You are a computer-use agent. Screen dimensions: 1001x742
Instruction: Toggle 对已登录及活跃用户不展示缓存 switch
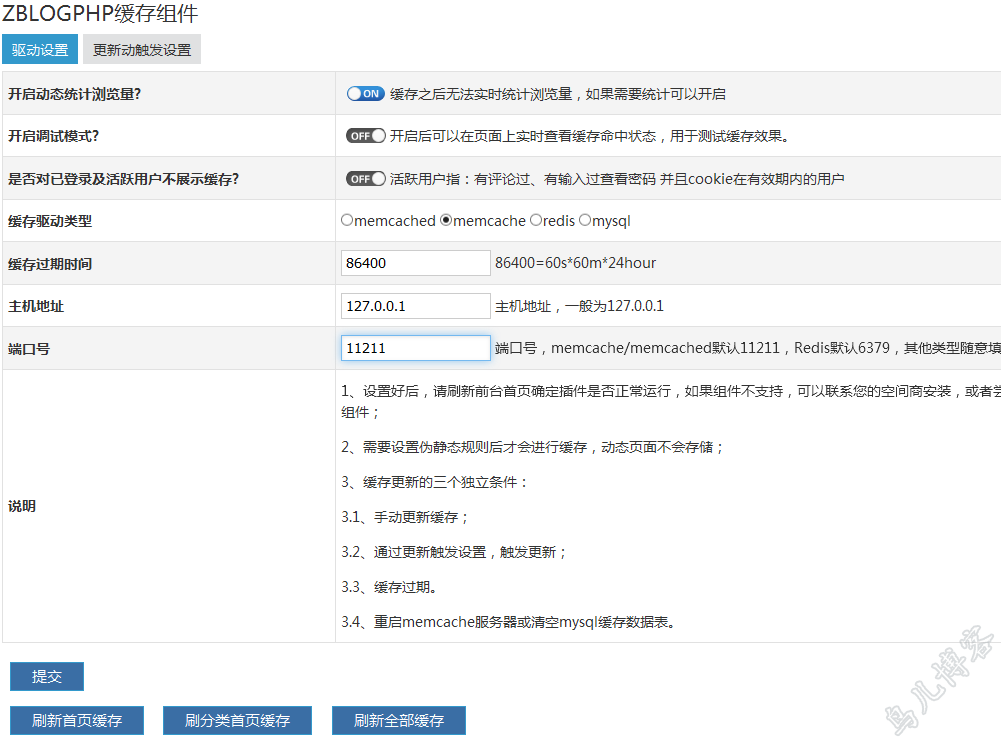click(x=366, y=179)
